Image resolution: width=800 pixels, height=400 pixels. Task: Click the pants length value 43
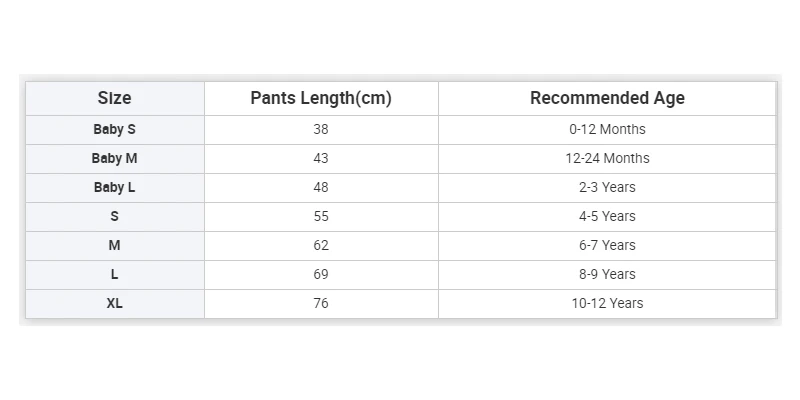[x=320, y=158]
